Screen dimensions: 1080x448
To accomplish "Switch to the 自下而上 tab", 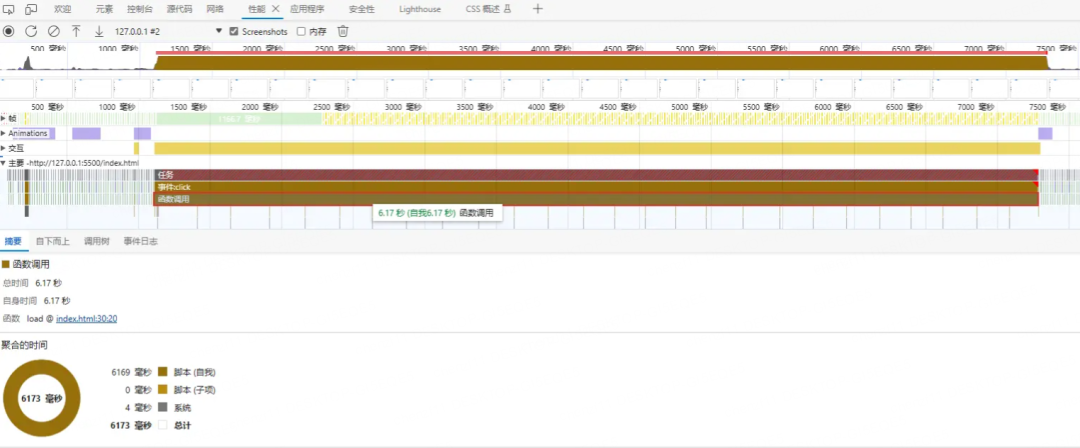I will 52,241.
